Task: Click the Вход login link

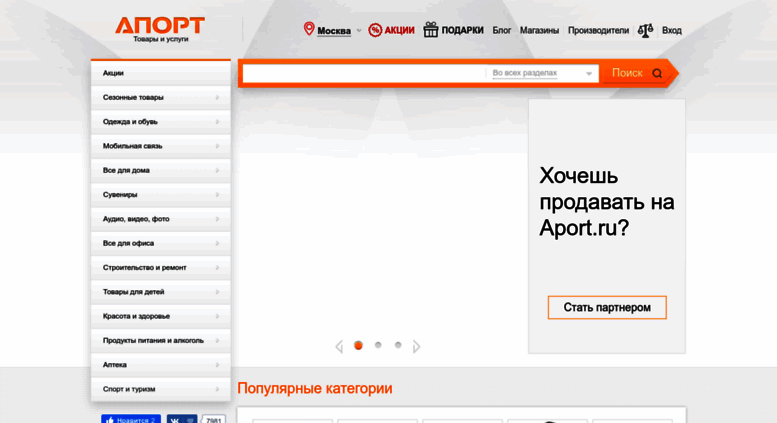Action: [x=671, y=31]
